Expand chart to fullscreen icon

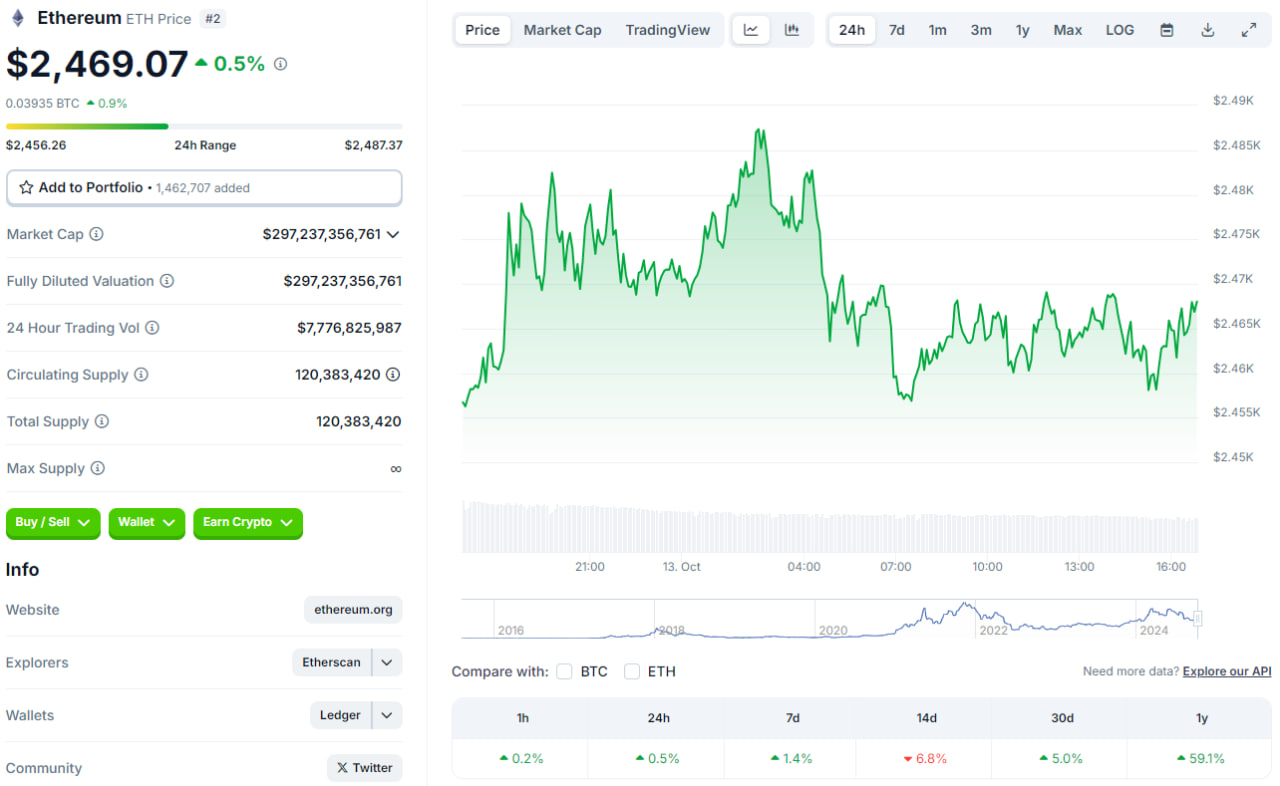point(1249,30)
